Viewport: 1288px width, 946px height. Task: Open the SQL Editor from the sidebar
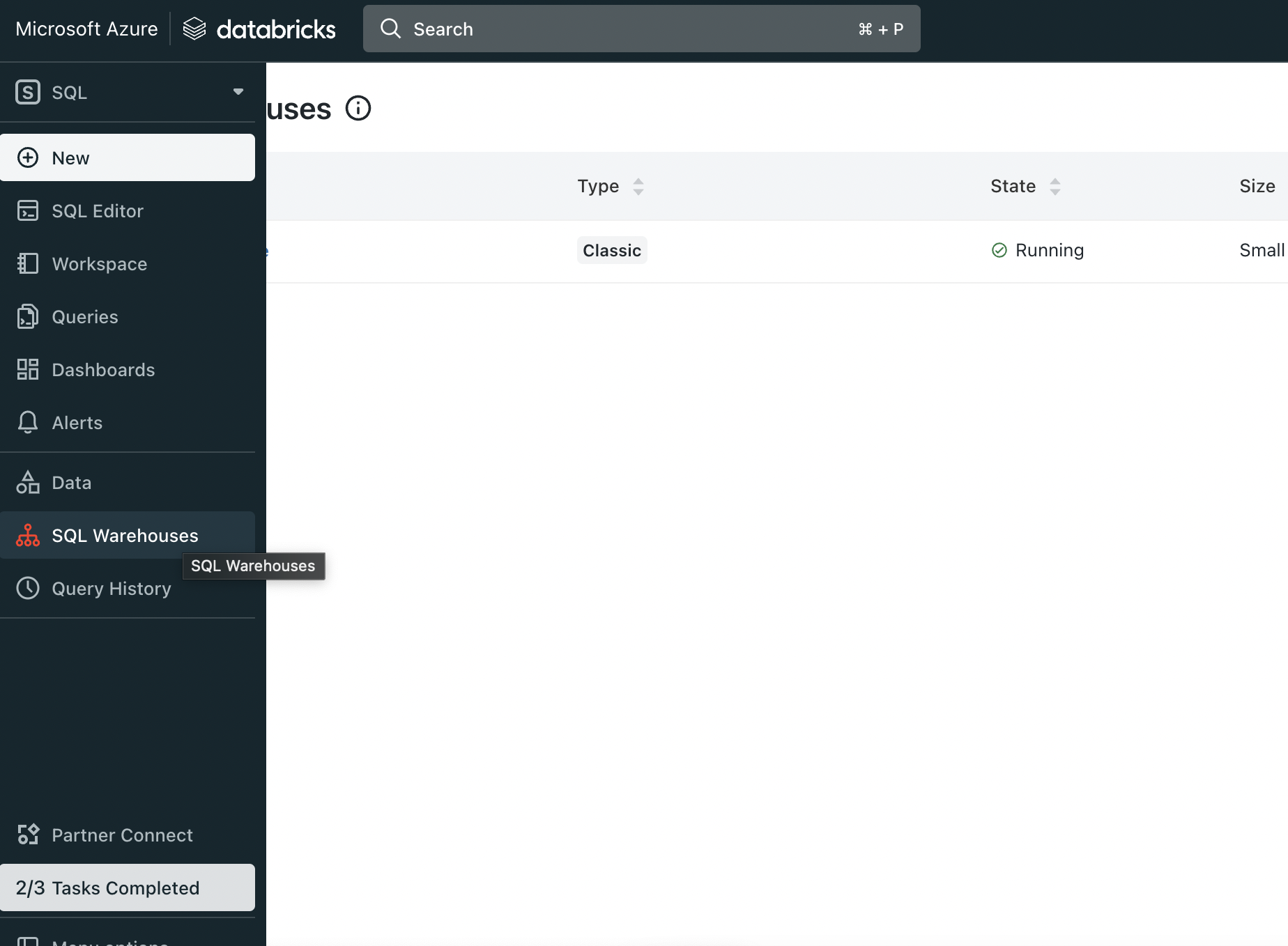98,210
